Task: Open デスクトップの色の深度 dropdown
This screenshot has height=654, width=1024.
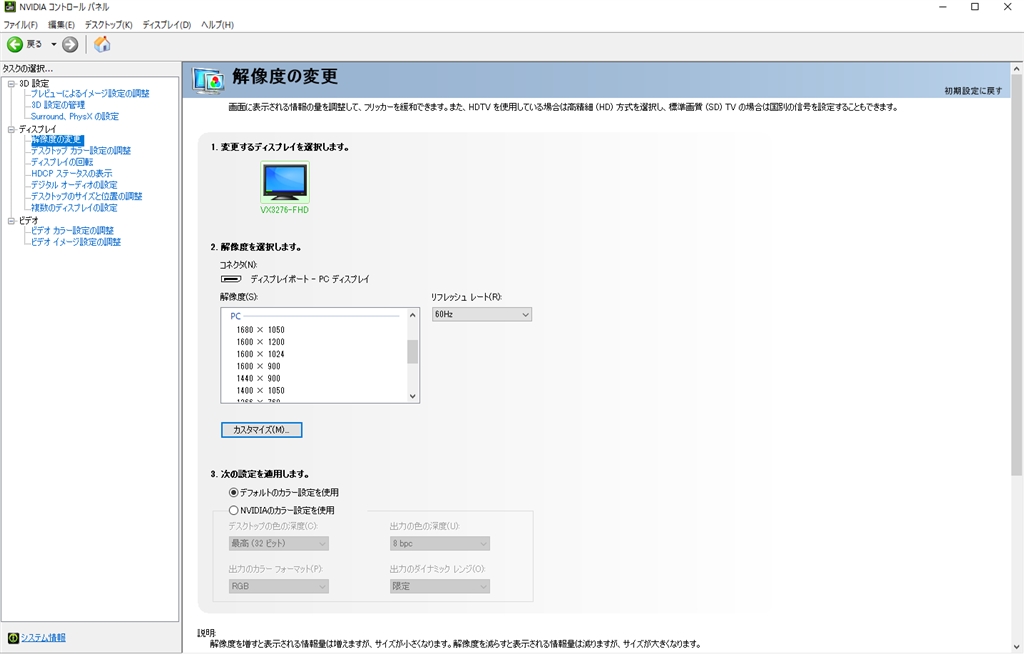Action: pyautogui.click(x=279, y=544)
